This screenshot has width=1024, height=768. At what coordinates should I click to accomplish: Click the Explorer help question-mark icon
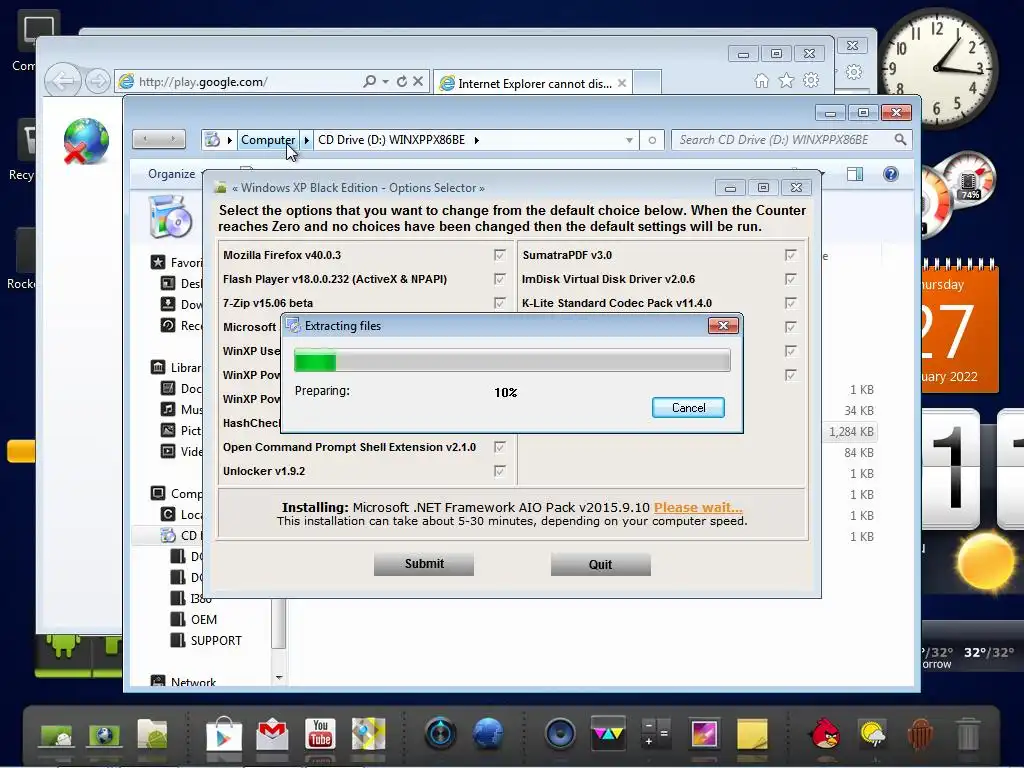(891, 174)
